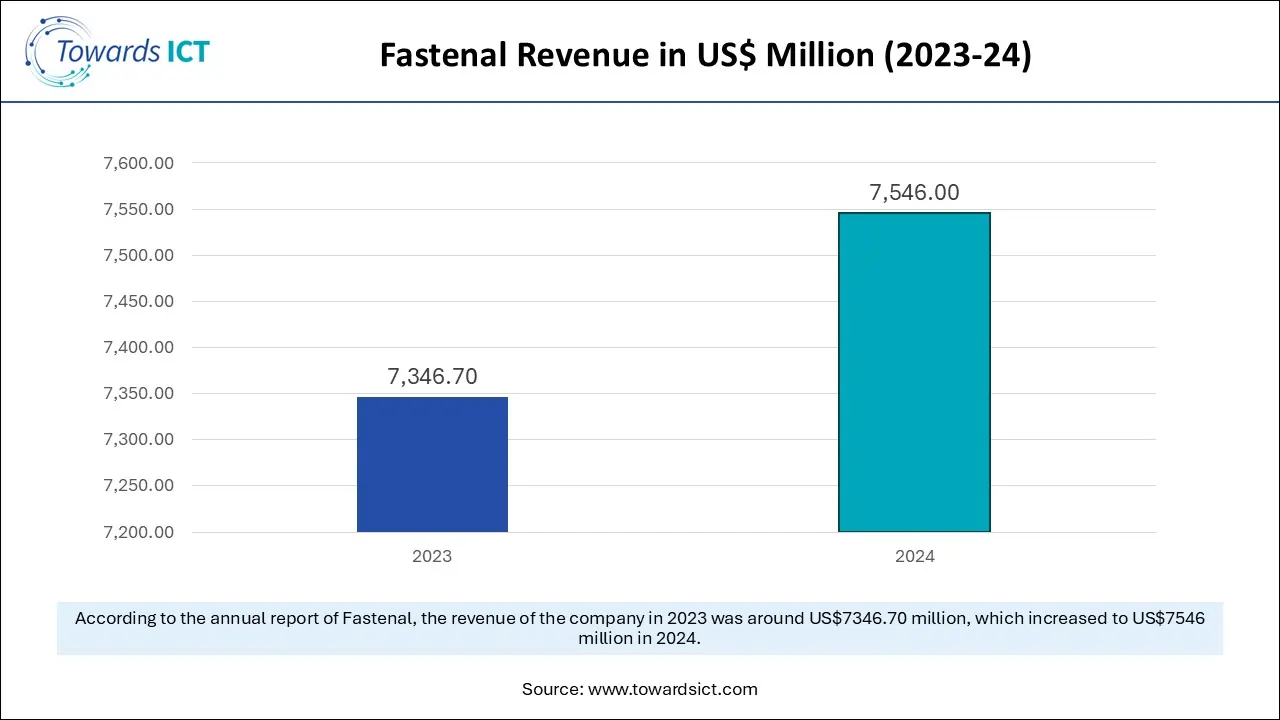Image resolution: width=1280 pixels, height=720 pixels.
Task: Select the Fastenal Revenue chart title
Action: click(705, 55)
